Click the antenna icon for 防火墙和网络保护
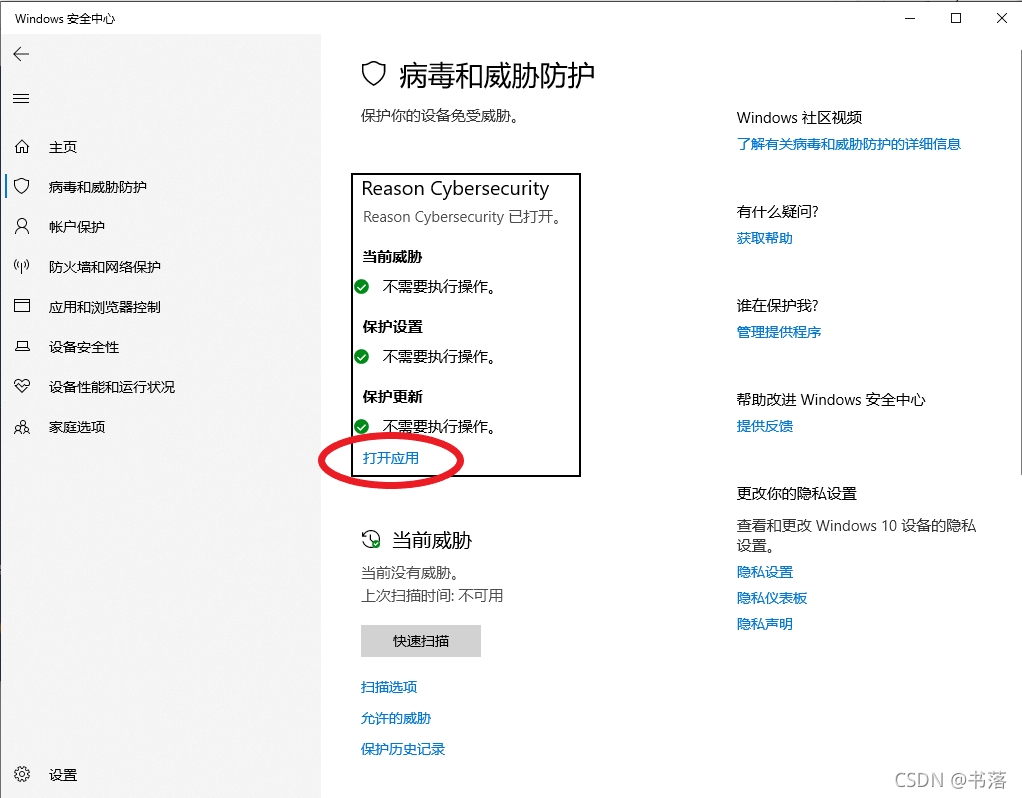1022x798 pixels. pos(22,266)
